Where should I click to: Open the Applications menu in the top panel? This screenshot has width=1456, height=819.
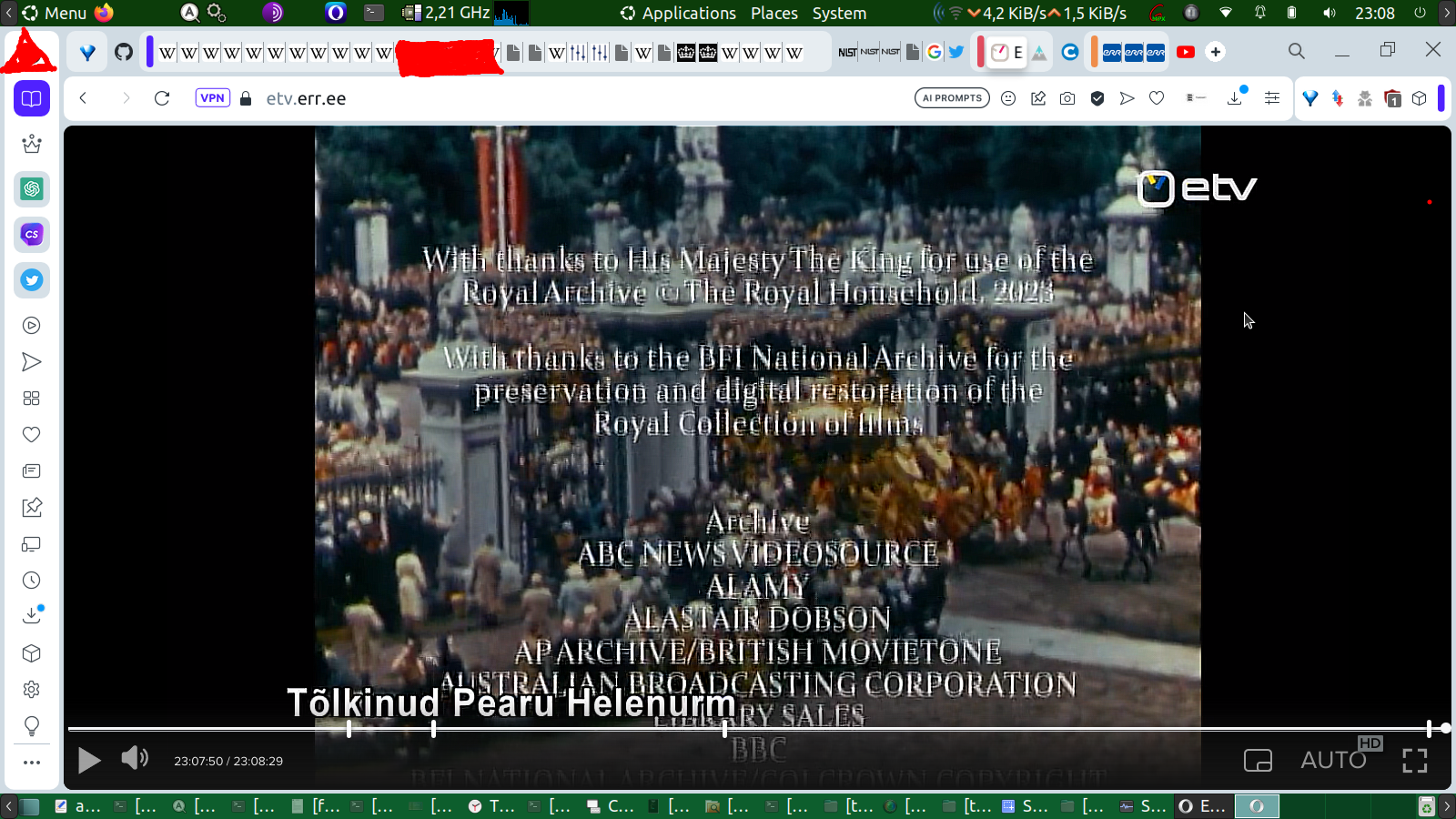point(679,13)
